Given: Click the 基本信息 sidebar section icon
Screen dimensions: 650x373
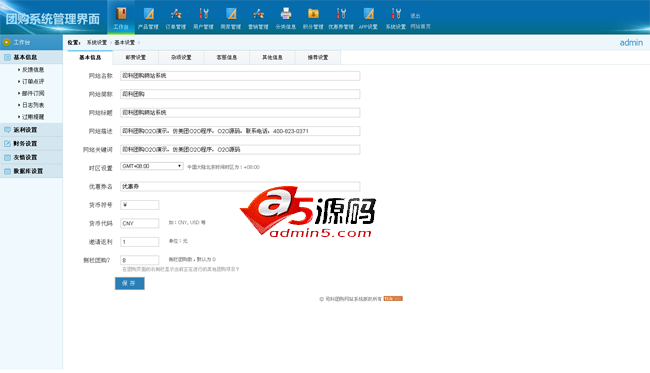Looking at the screenshot, I should click(7, 57).
